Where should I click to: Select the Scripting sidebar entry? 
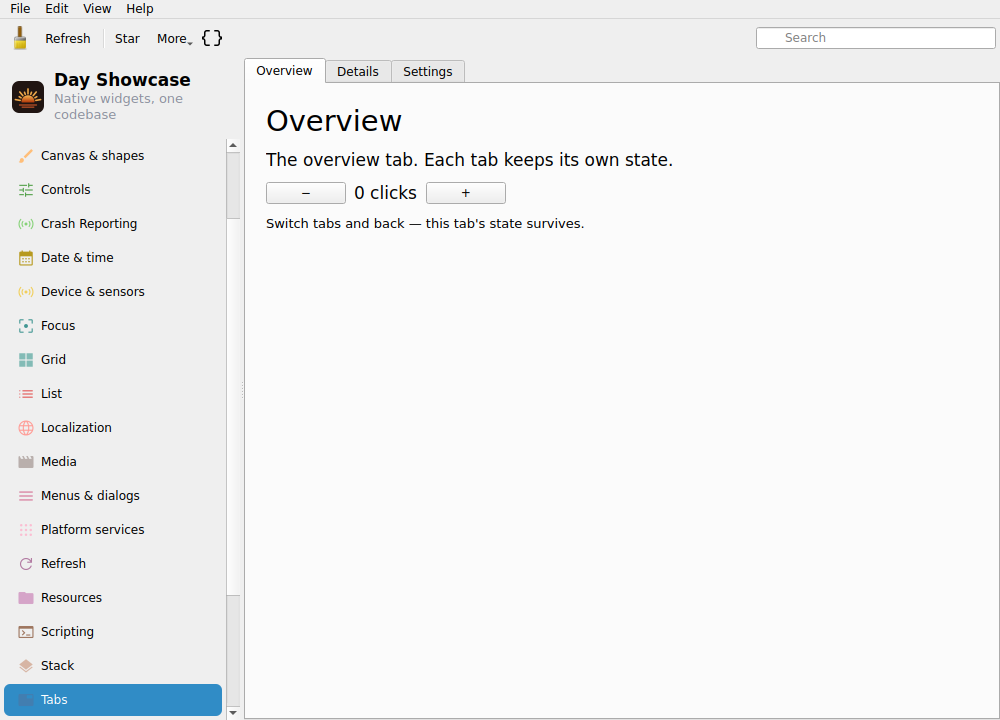pyautogui.click(x=113, y=631)
